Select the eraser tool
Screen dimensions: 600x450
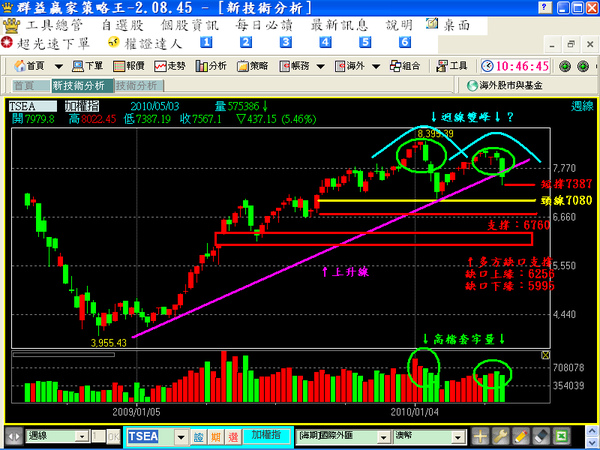point(541,436)
